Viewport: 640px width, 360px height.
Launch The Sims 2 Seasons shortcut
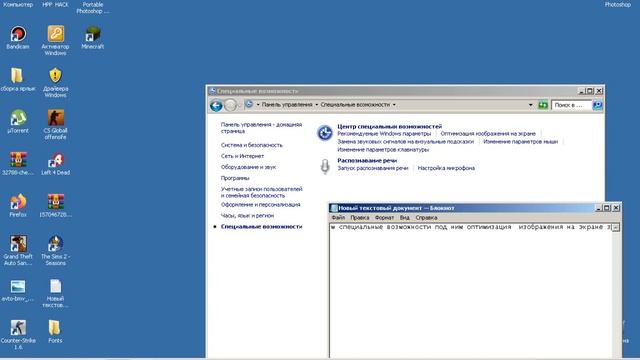pos(56,244)
